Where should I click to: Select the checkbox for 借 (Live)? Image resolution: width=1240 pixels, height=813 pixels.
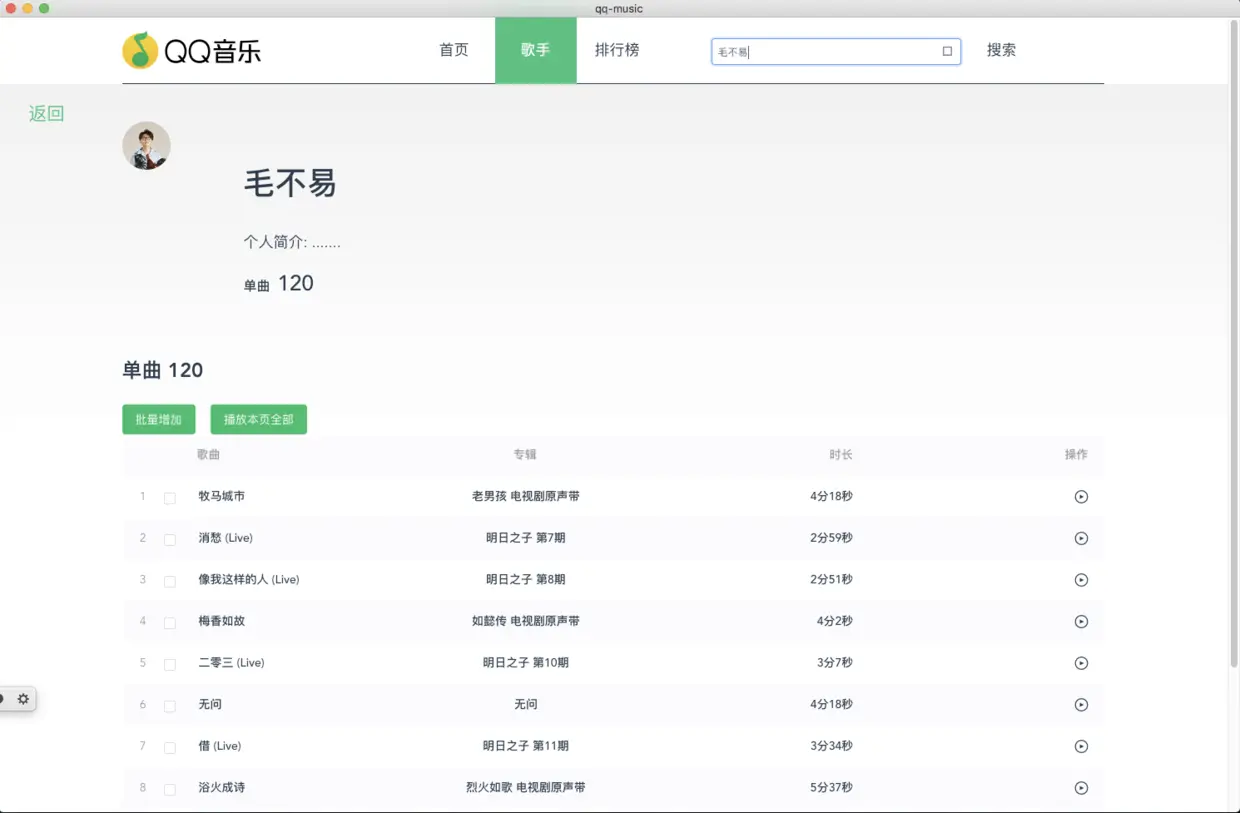pyautogui.click(x=170, y=747)
